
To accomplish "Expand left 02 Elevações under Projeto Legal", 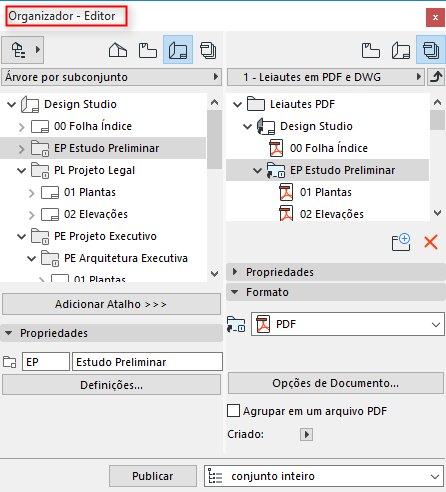I will click(x=32, y=215).
